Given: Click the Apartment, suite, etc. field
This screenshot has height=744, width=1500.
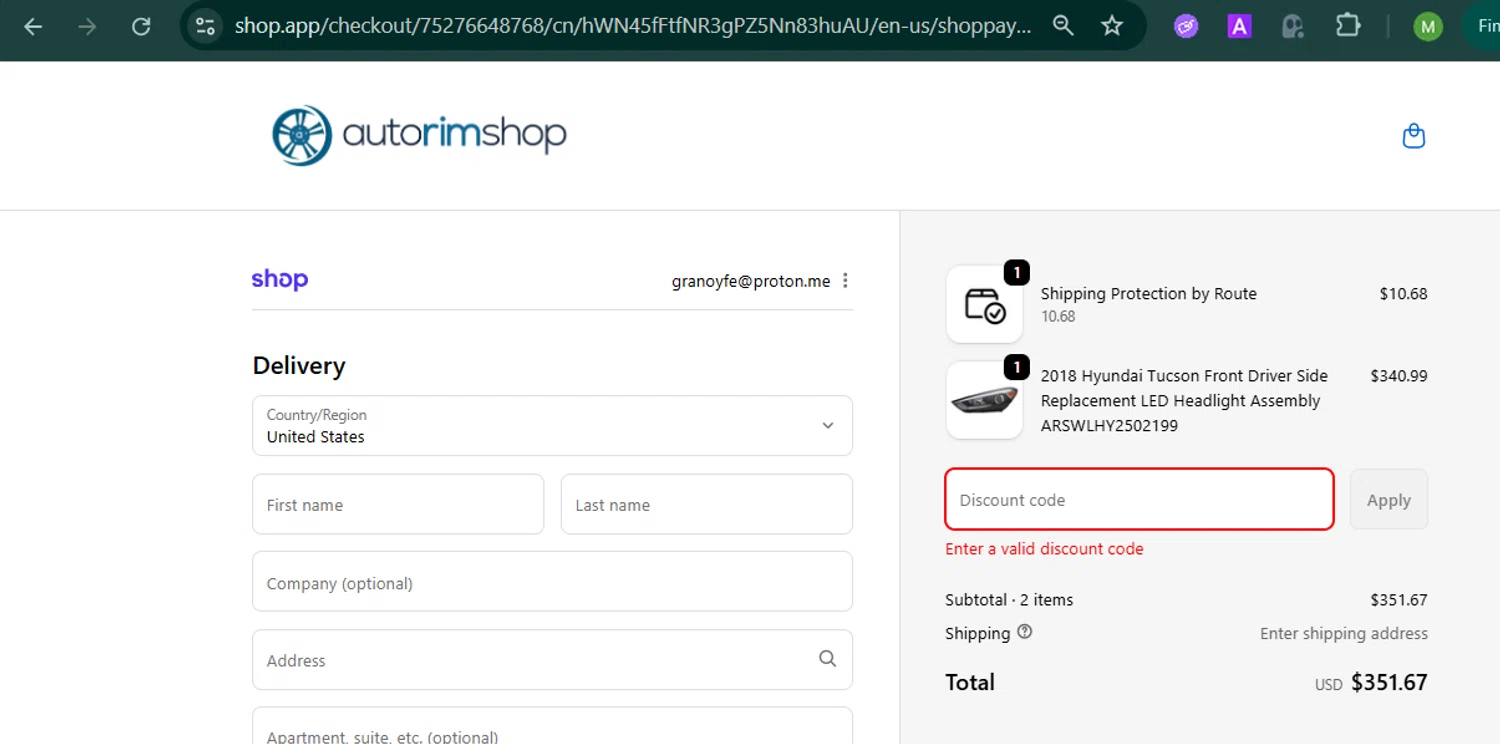Looking at the screenshot, I should pyautogui.click(x=552, y=726).
